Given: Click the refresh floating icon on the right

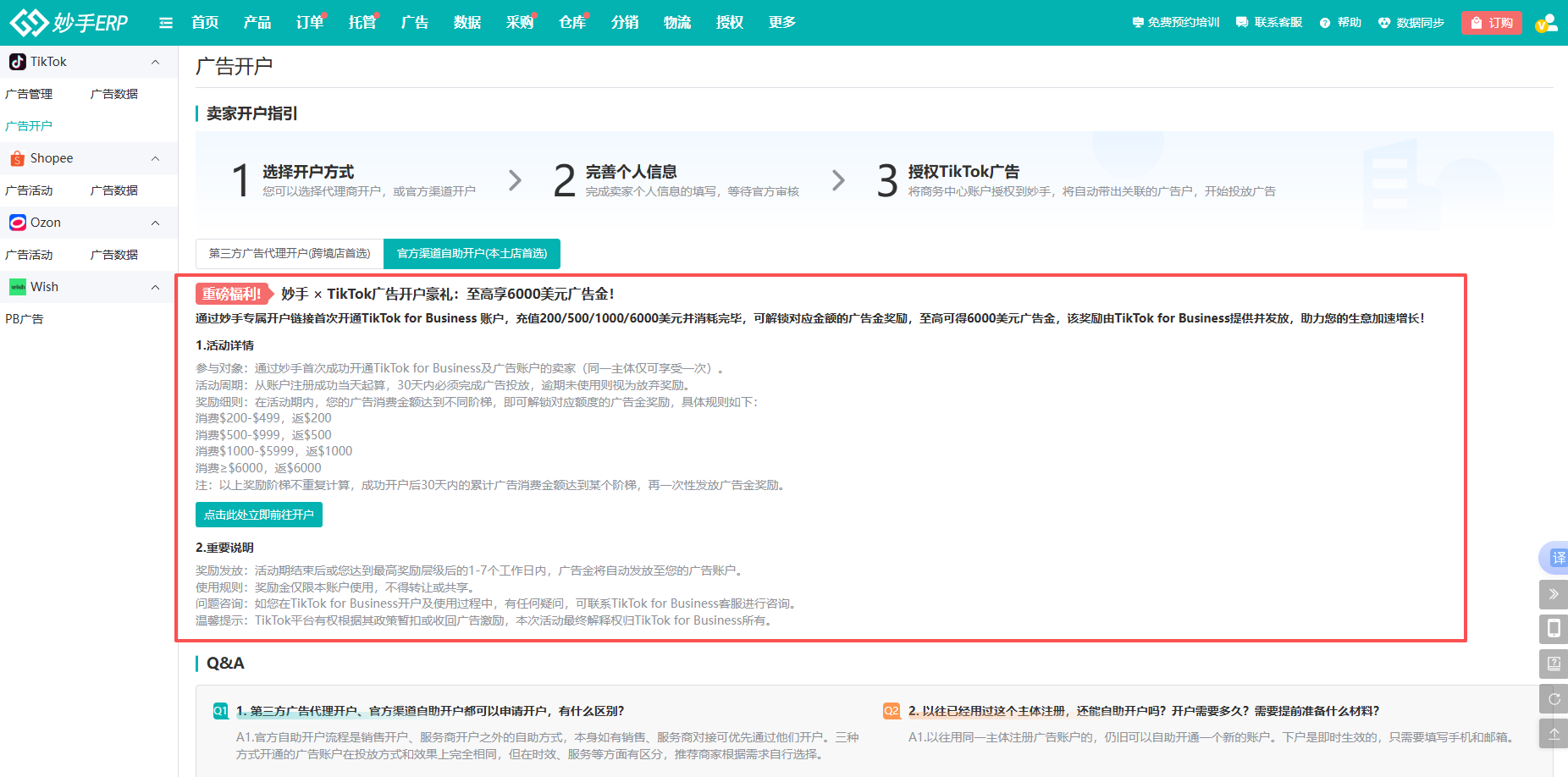Looking at the screenshot, I should [x=1554, y=698].
